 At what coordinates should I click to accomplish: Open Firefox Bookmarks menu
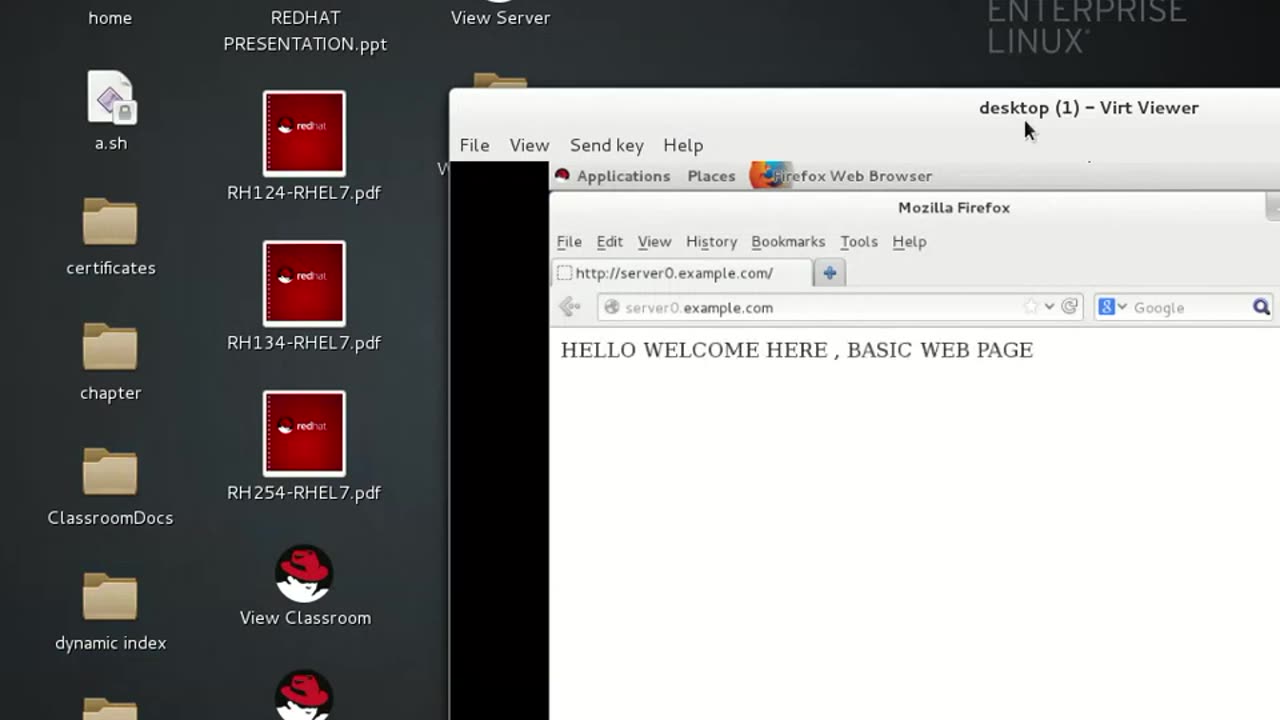click(788, 241)
